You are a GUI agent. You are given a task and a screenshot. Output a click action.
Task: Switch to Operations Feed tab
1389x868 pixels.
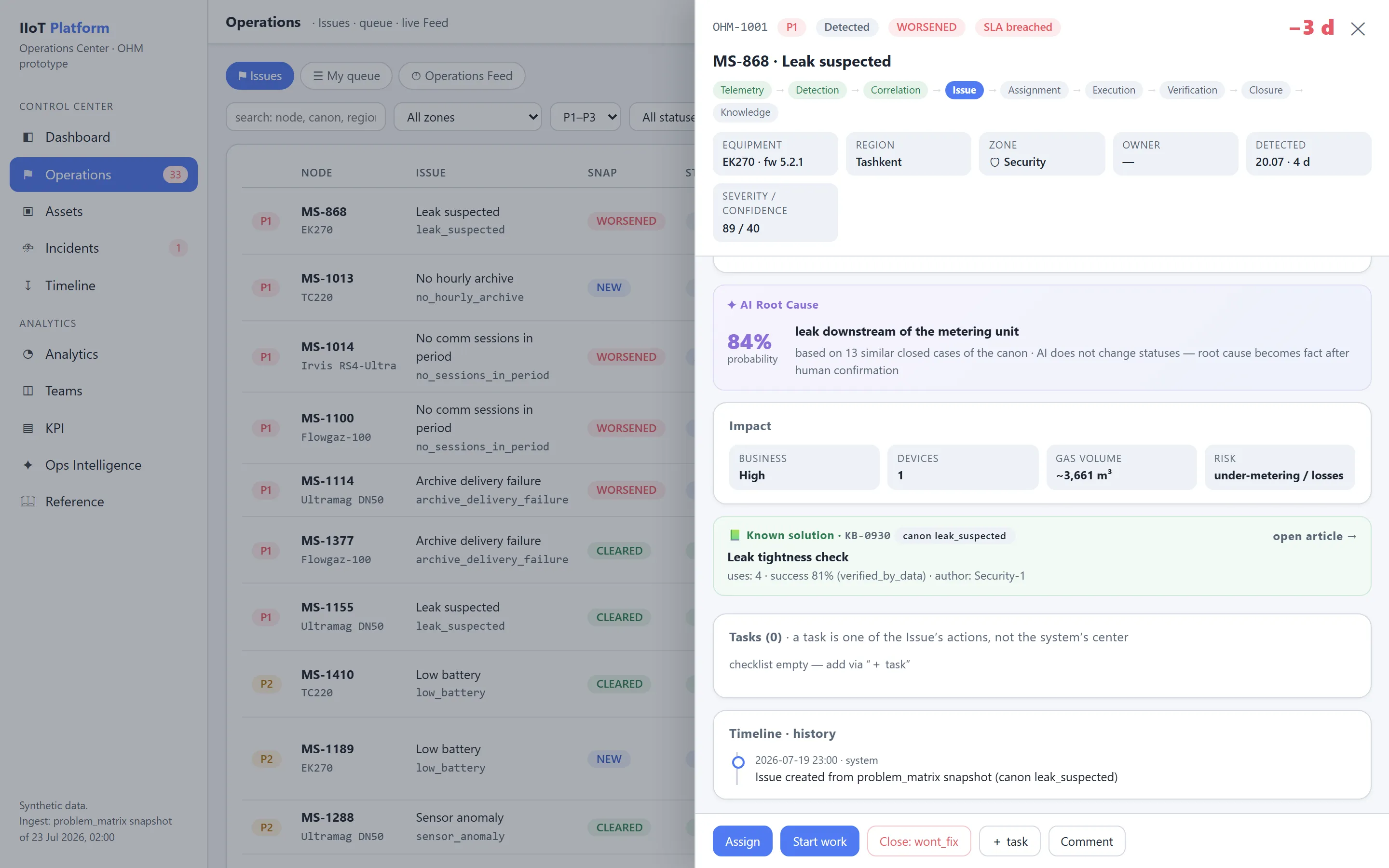[462, 76]
